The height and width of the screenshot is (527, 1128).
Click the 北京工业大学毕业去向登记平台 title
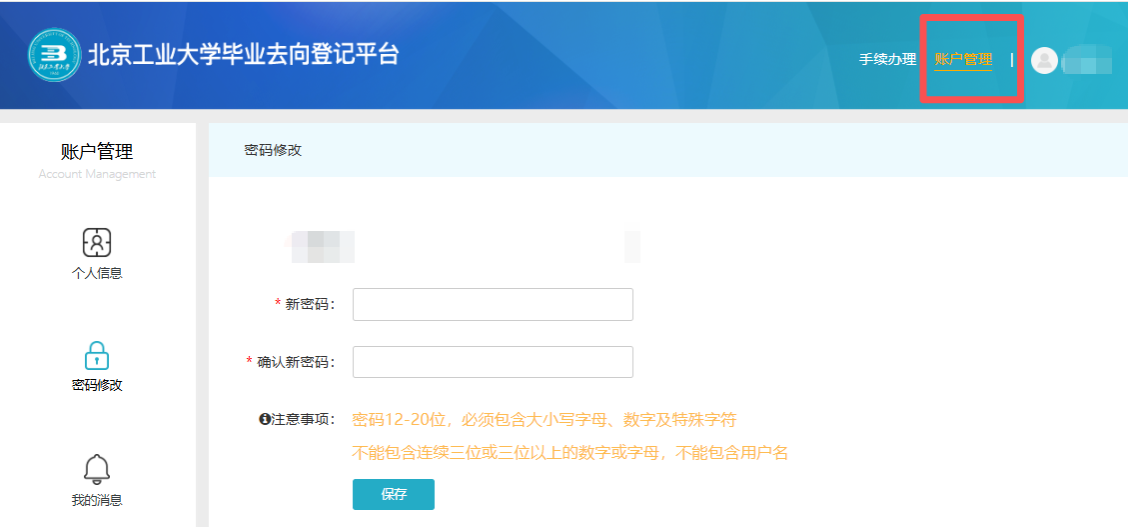(x=243, y=55)
